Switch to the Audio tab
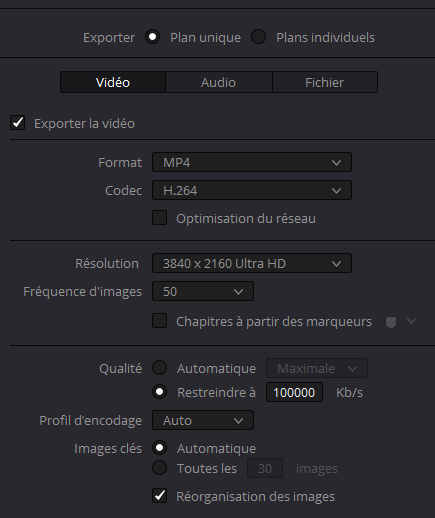Viewport: 435px width, 518px height. (x=219, y=82)
